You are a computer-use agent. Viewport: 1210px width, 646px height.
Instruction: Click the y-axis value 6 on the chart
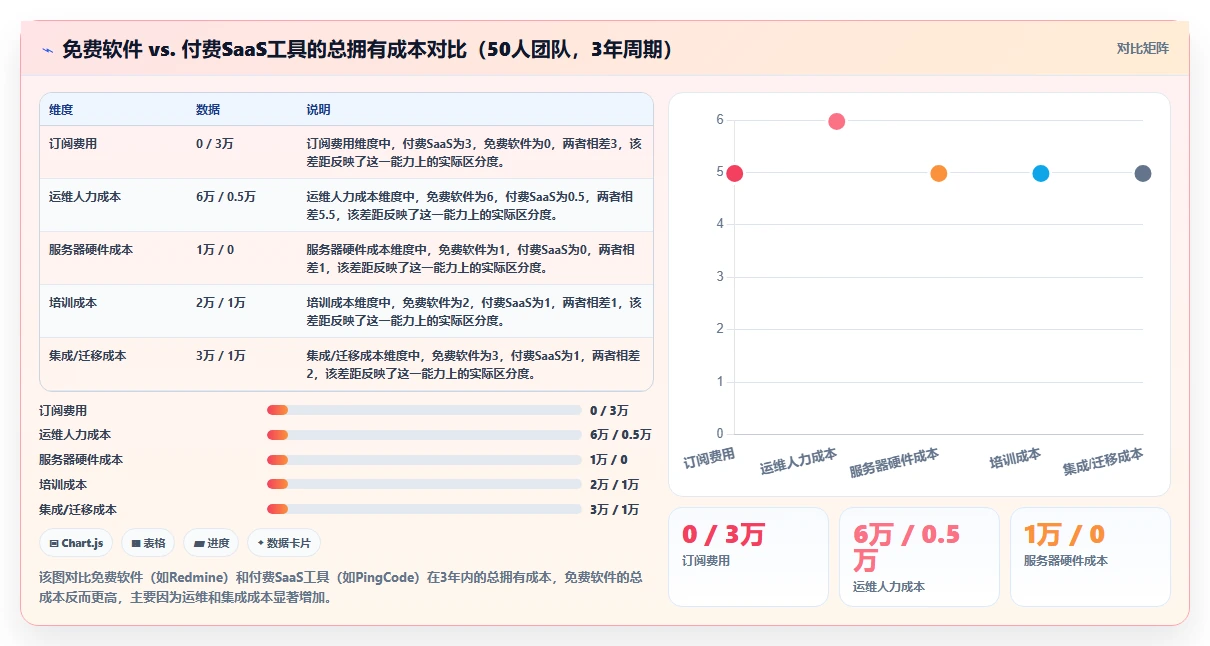[x=720, y=120]
